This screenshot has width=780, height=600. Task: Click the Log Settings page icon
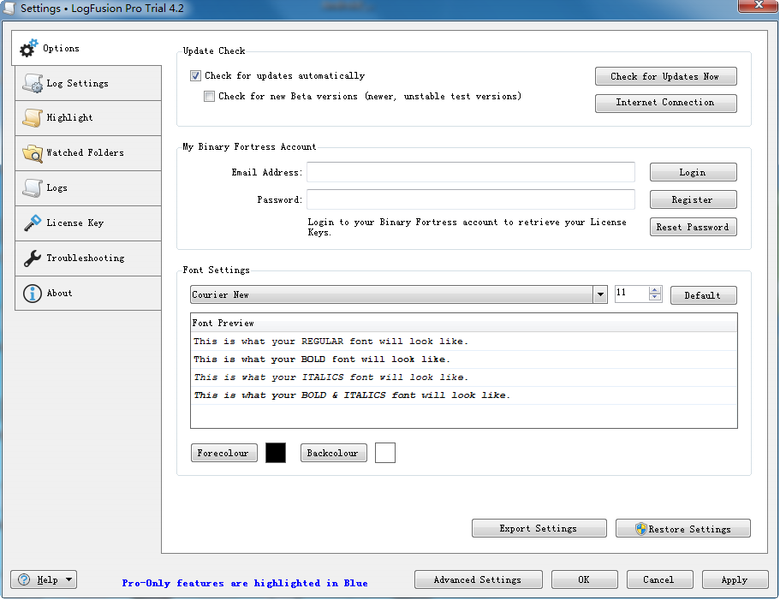[31, 84]
